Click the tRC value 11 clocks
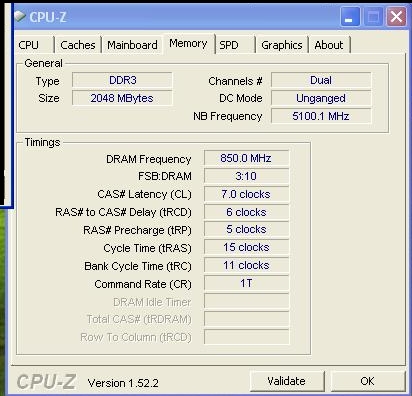This screenshot has width=412, height=396. tap(246, 266)
